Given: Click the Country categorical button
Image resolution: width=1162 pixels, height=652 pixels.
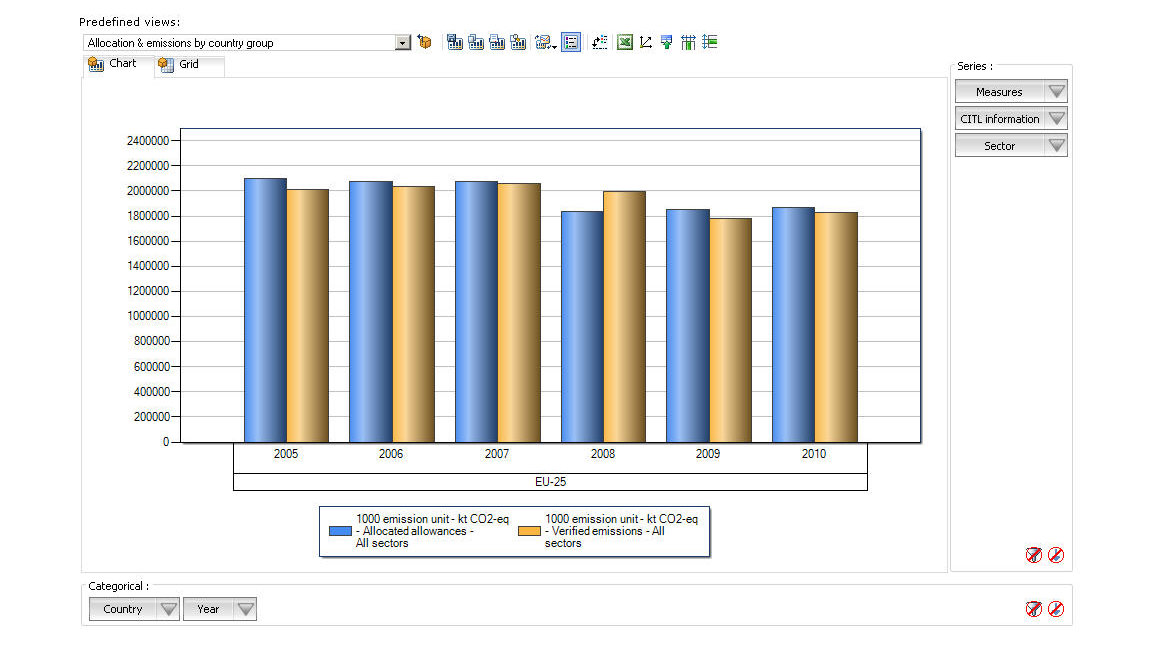Looking at the screenshot, I should pos(123,609).
